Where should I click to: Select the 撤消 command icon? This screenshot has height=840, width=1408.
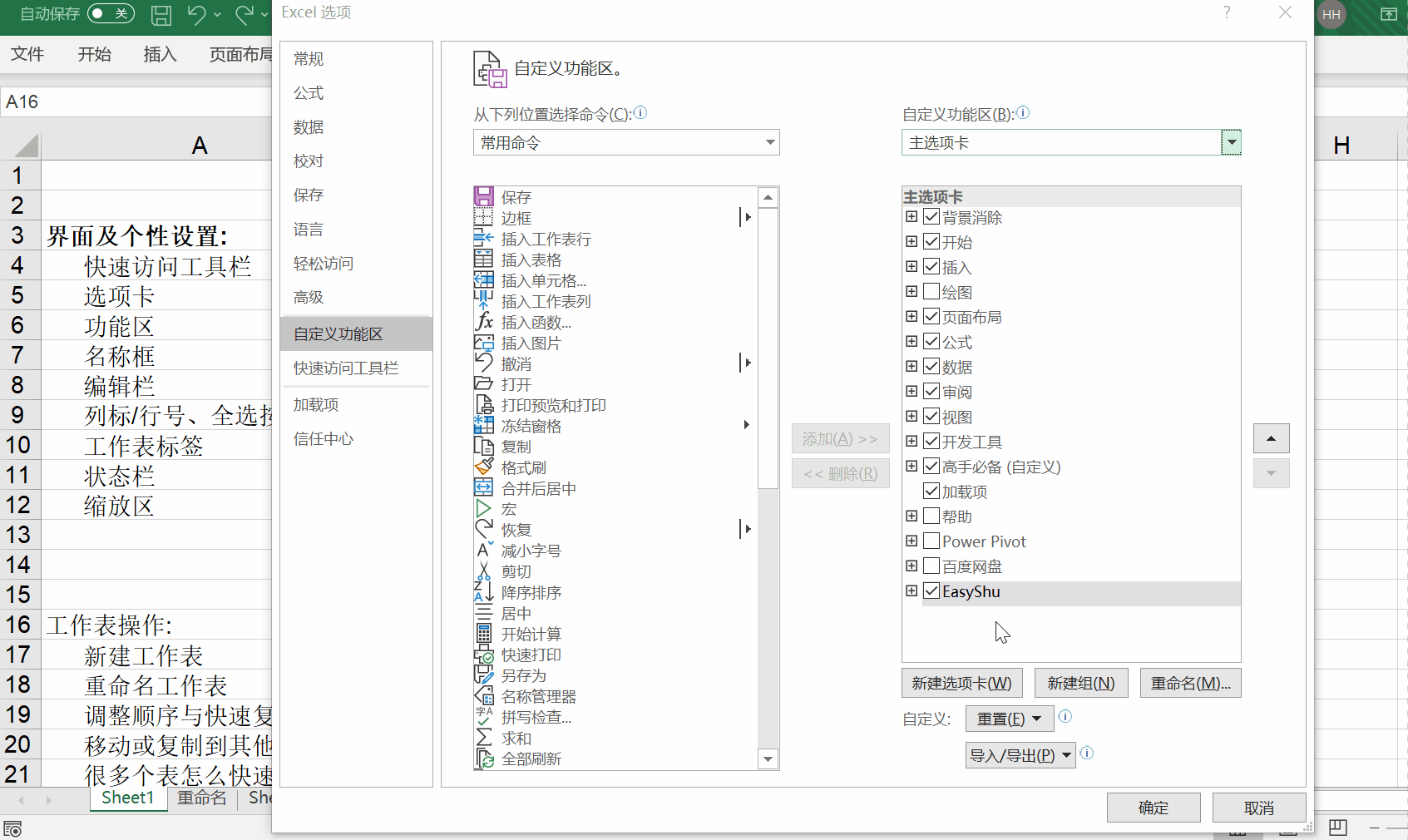pyautogui.click(x=484, y=363)
